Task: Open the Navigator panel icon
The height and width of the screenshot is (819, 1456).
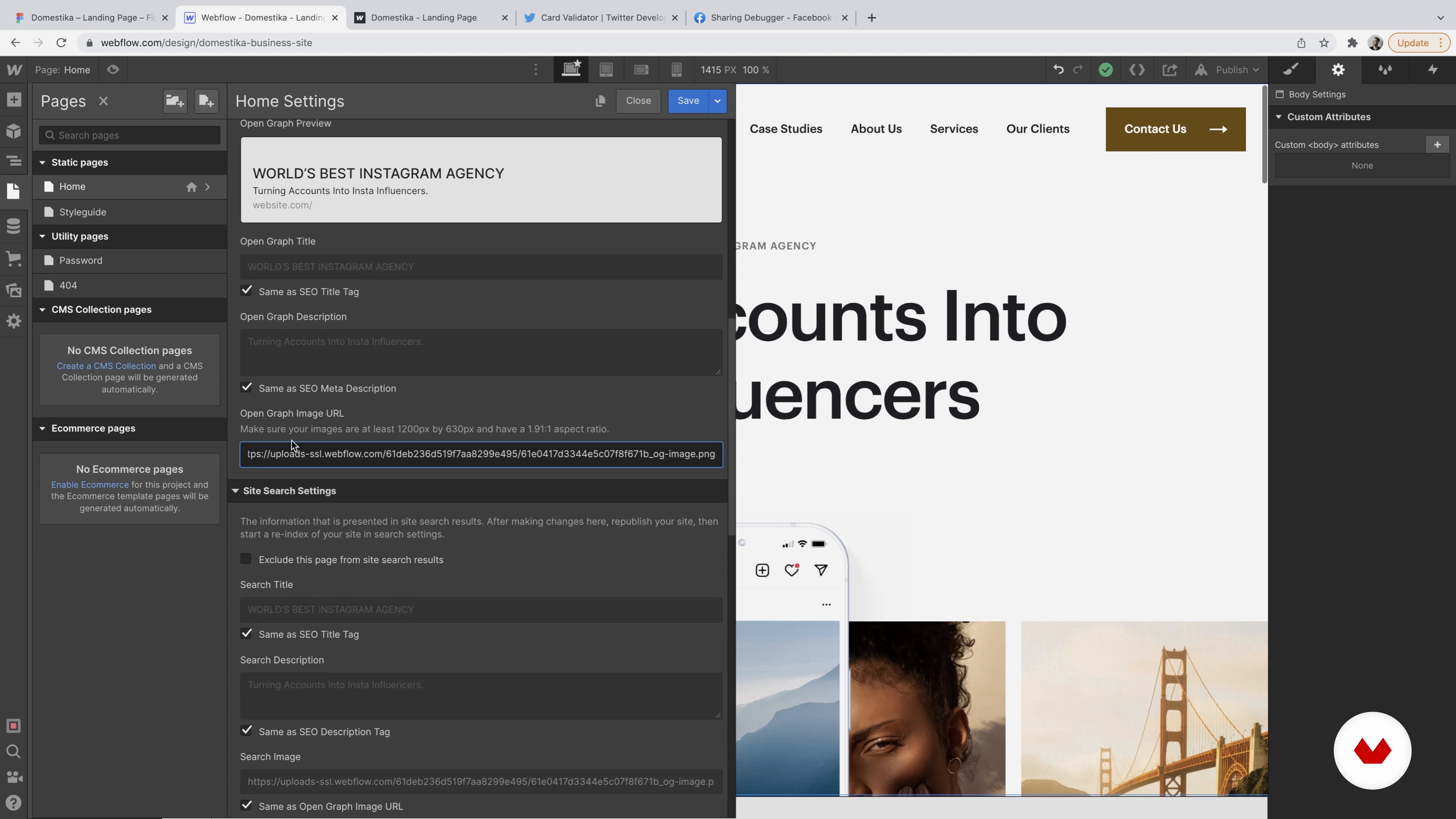Action: click(14, 161)
